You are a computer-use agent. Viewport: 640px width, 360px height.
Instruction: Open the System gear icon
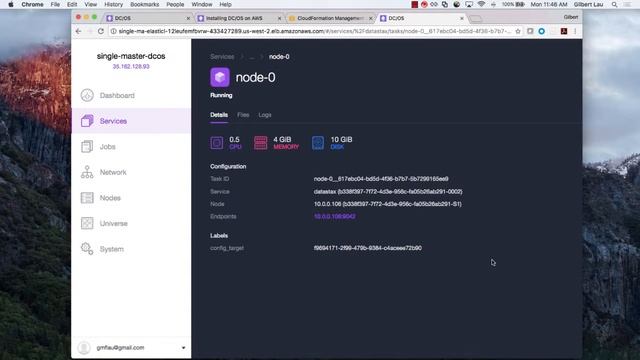87,249
